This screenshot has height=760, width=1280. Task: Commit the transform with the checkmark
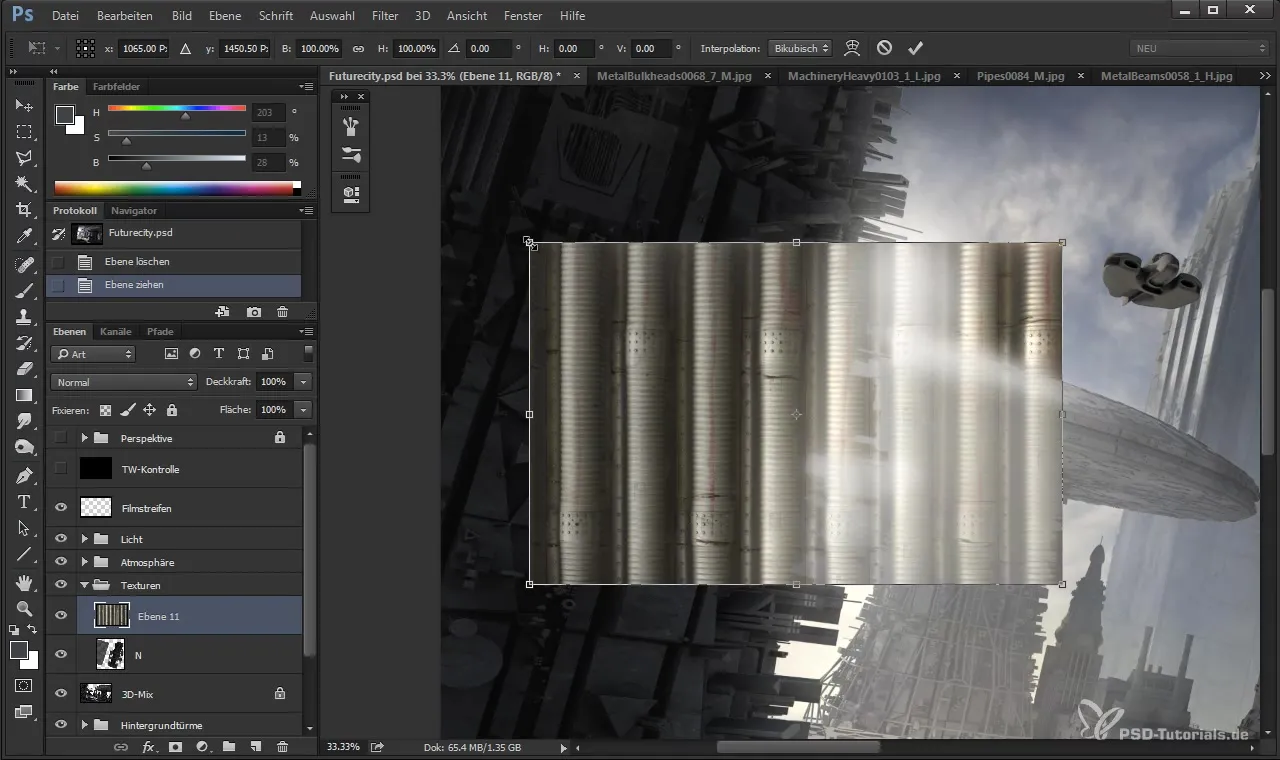coord(915,48)
